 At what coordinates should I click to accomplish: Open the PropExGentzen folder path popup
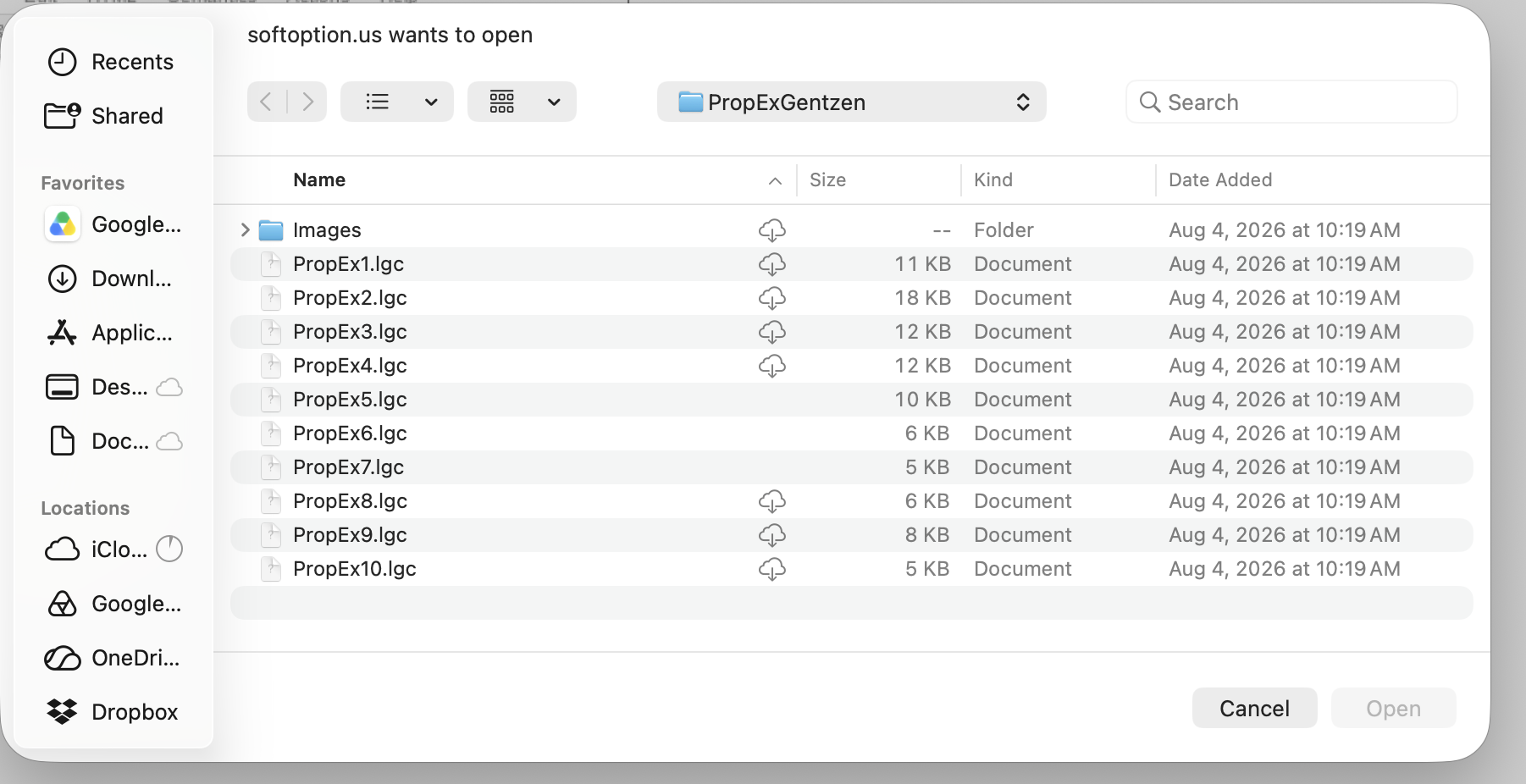click(x=851, y=102)
